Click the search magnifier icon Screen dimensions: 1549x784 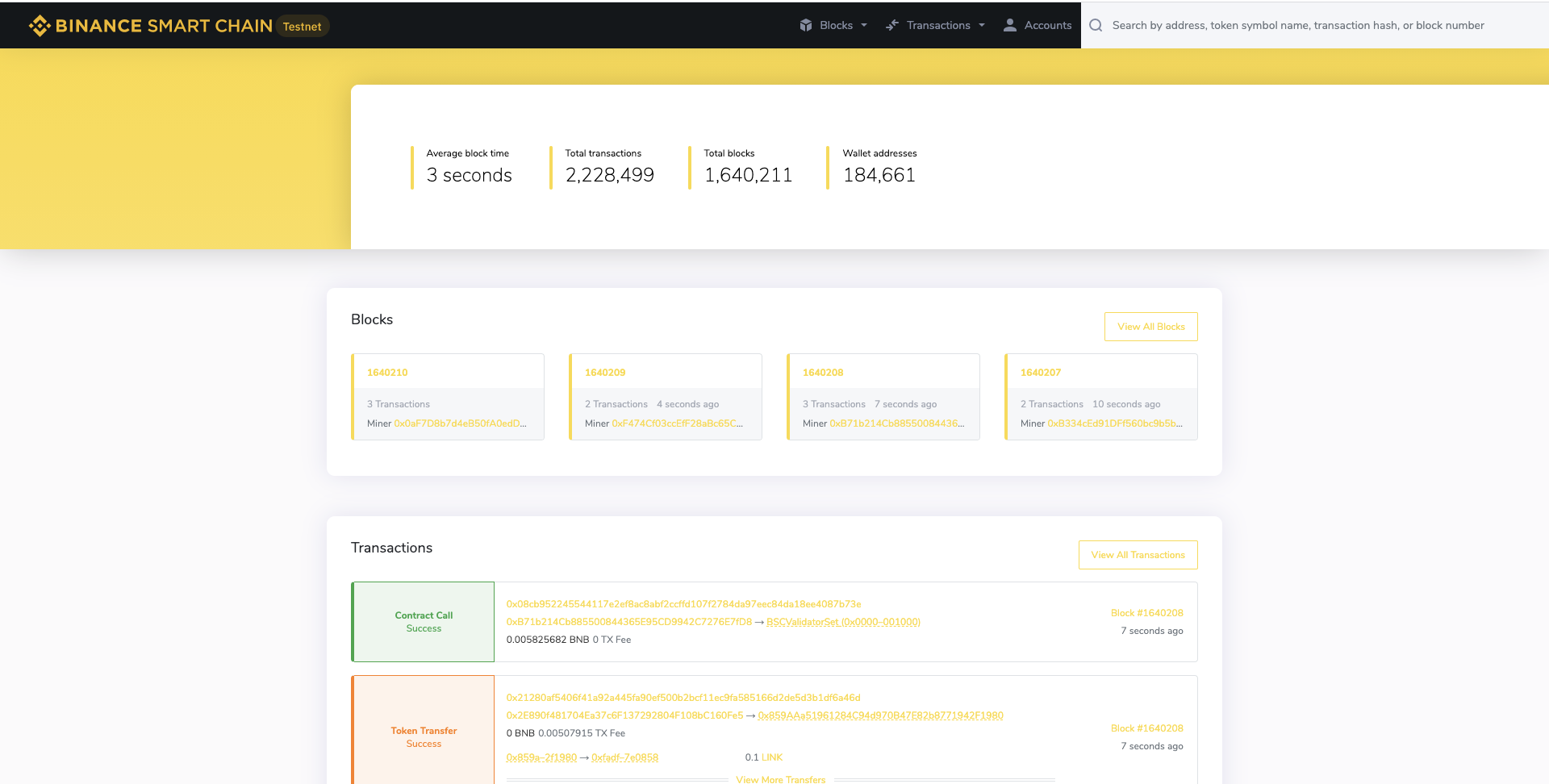pyautogui.click(x=1096, y=25)
